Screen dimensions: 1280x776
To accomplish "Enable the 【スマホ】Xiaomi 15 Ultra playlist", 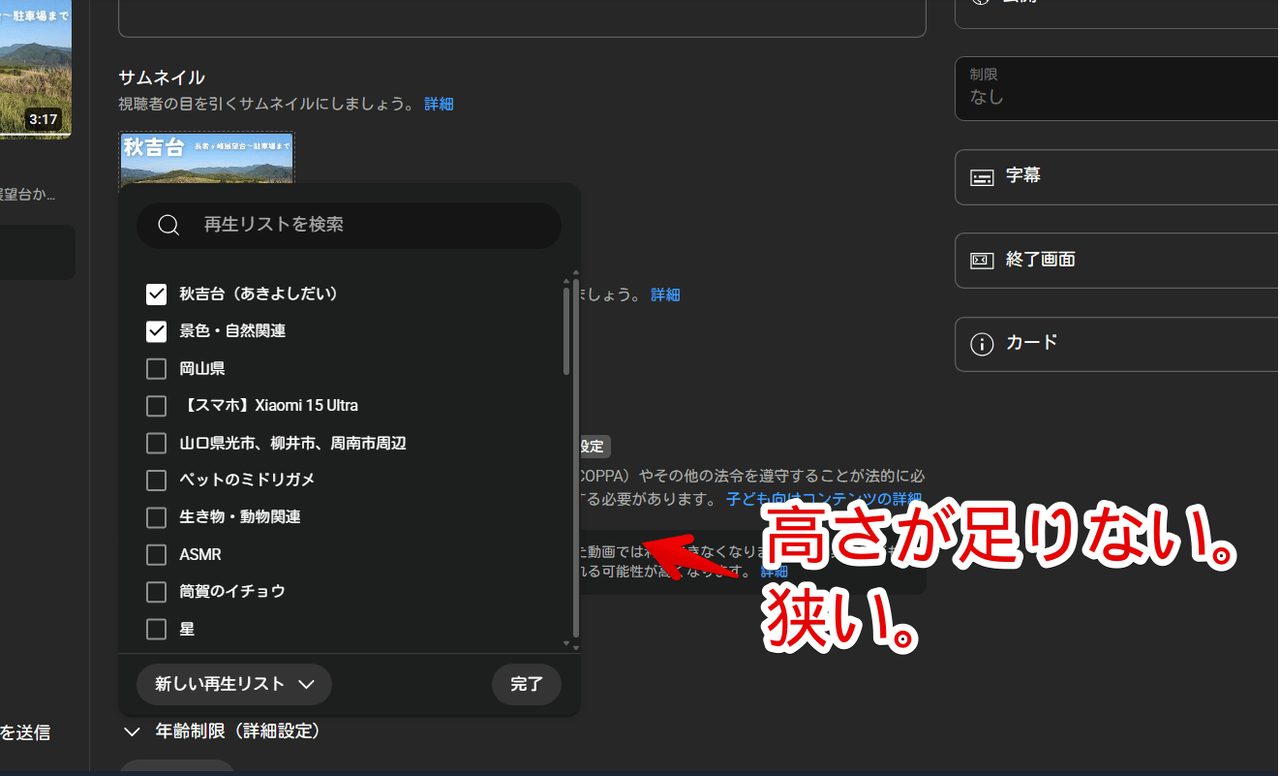I will click(x=156, y=406).
